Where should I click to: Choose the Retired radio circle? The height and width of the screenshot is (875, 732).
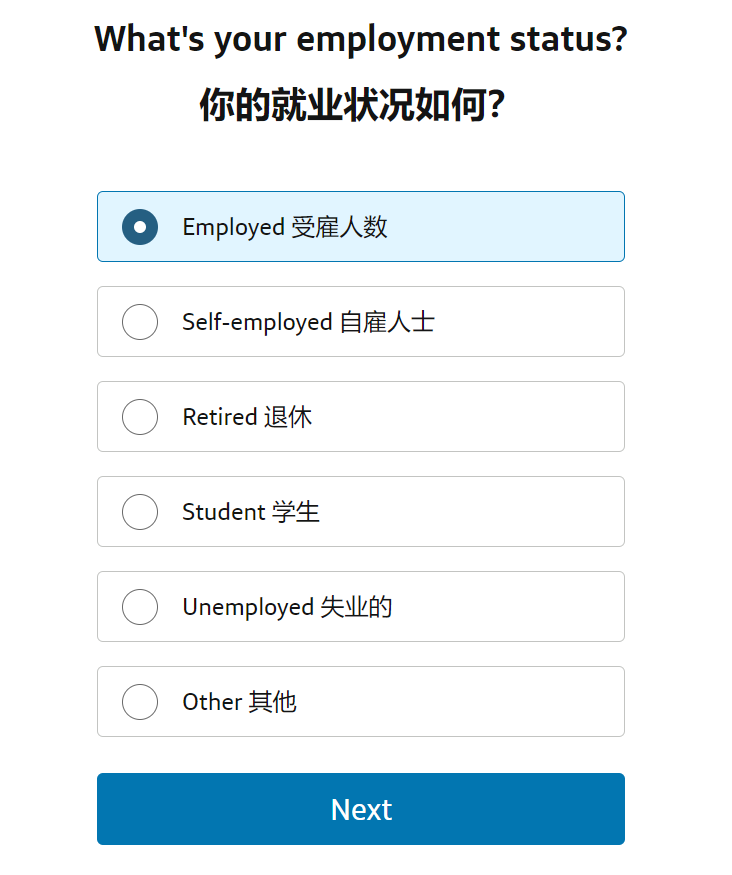(140, 417)
